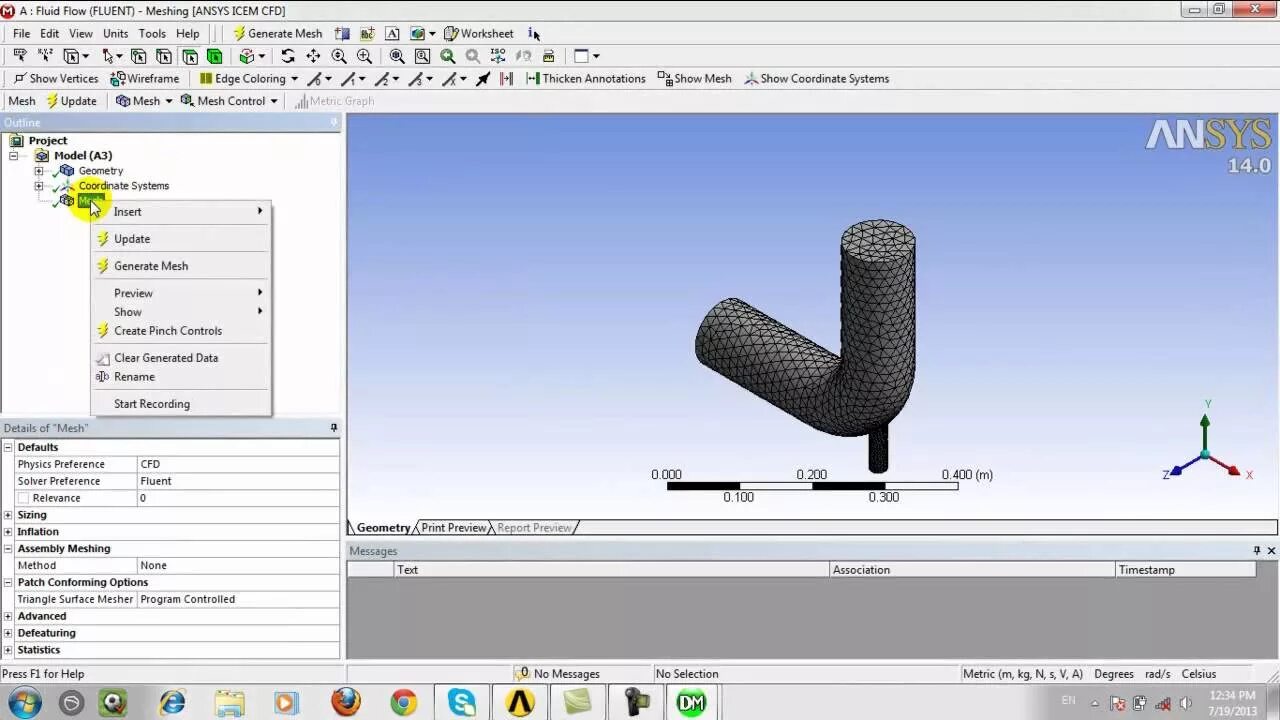Select the Rotate view tool

[288, 56]
